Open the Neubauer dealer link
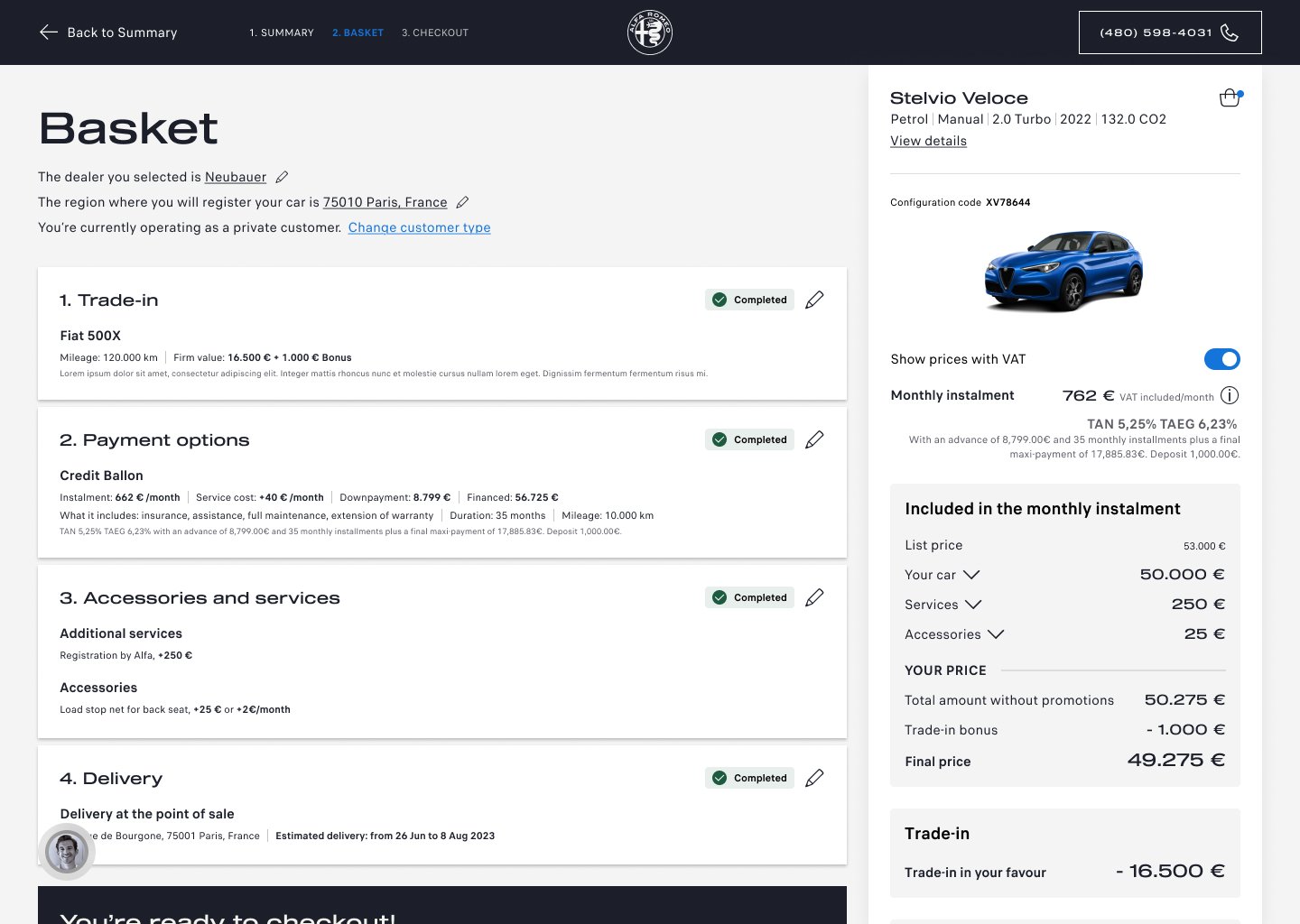 (x=236, y=177)
